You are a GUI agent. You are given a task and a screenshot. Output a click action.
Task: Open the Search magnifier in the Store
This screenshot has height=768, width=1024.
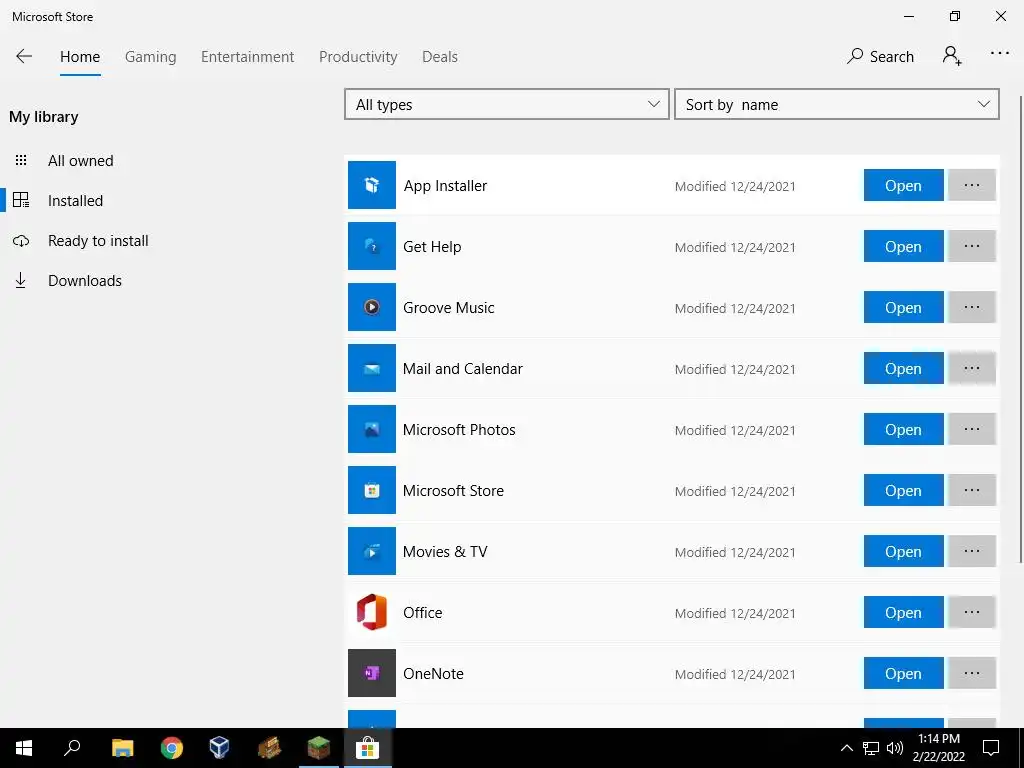pyautogui.click(x=855, y=56)
